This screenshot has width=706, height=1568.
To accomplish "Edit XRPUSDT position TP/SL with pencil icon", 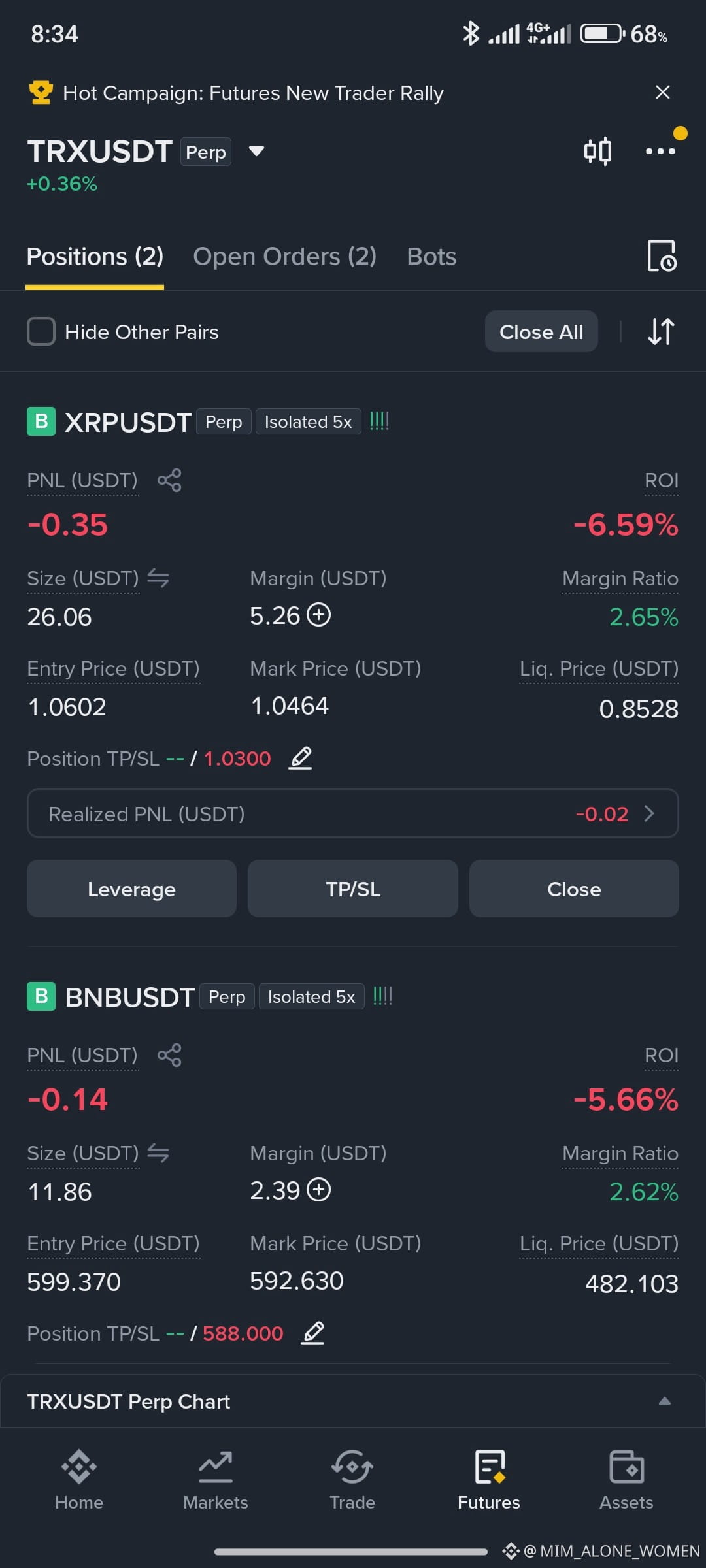I will 301,759.
